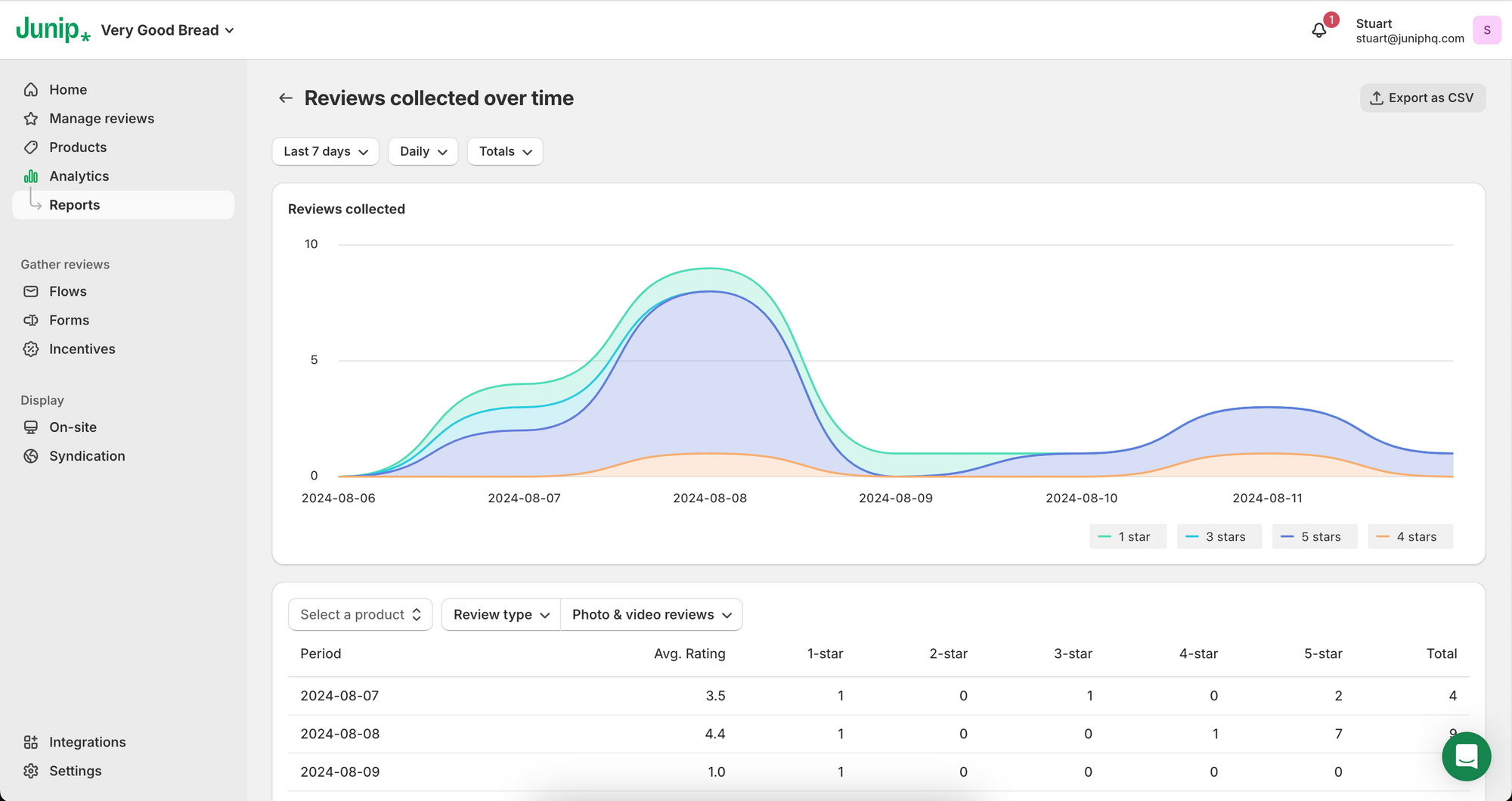Click the 1-star column header
This screenshot has width=1512, height=801.
tap(825, 654)
